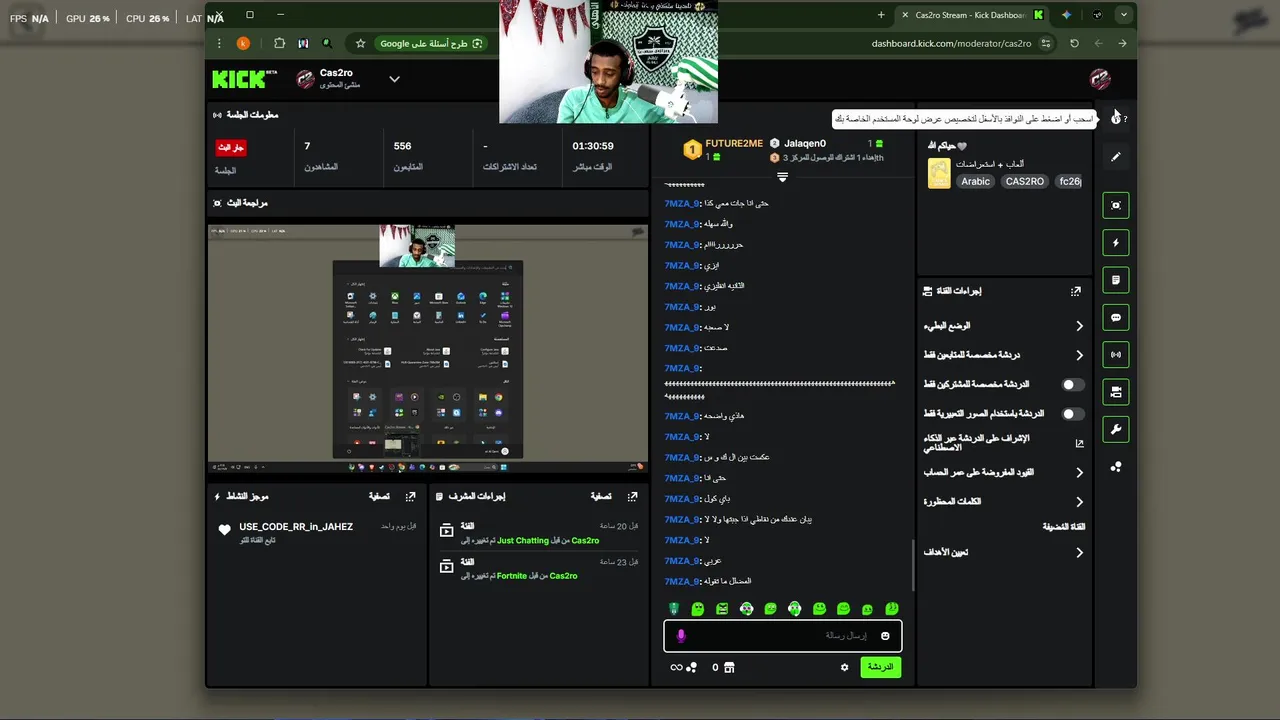Toggle the wrench channel actions sidebar icon
Screen dimensions: 1280x720
click(1116, 429)
